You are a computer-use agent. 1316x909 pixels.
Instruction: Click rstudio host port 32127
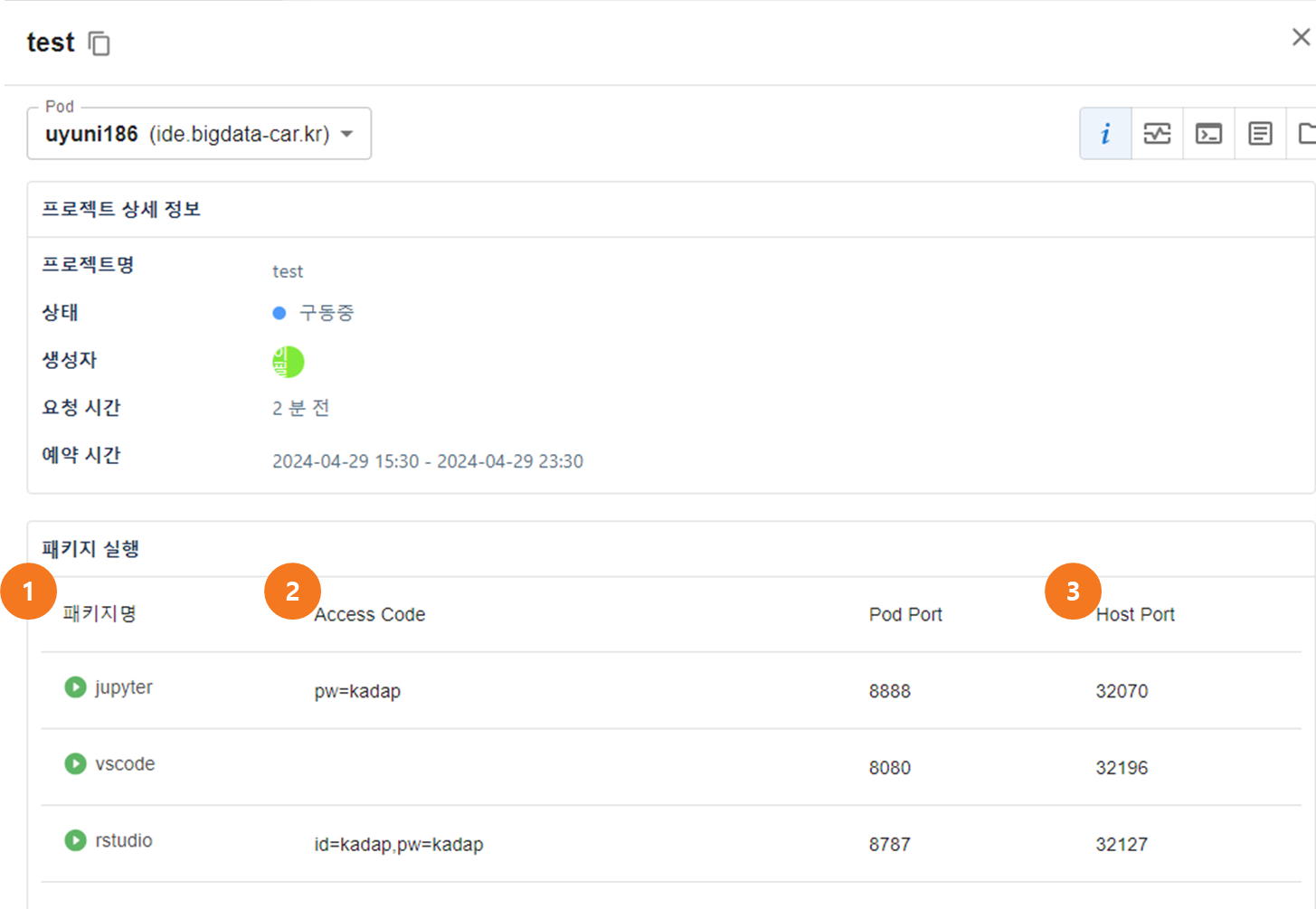point(1122,845)
